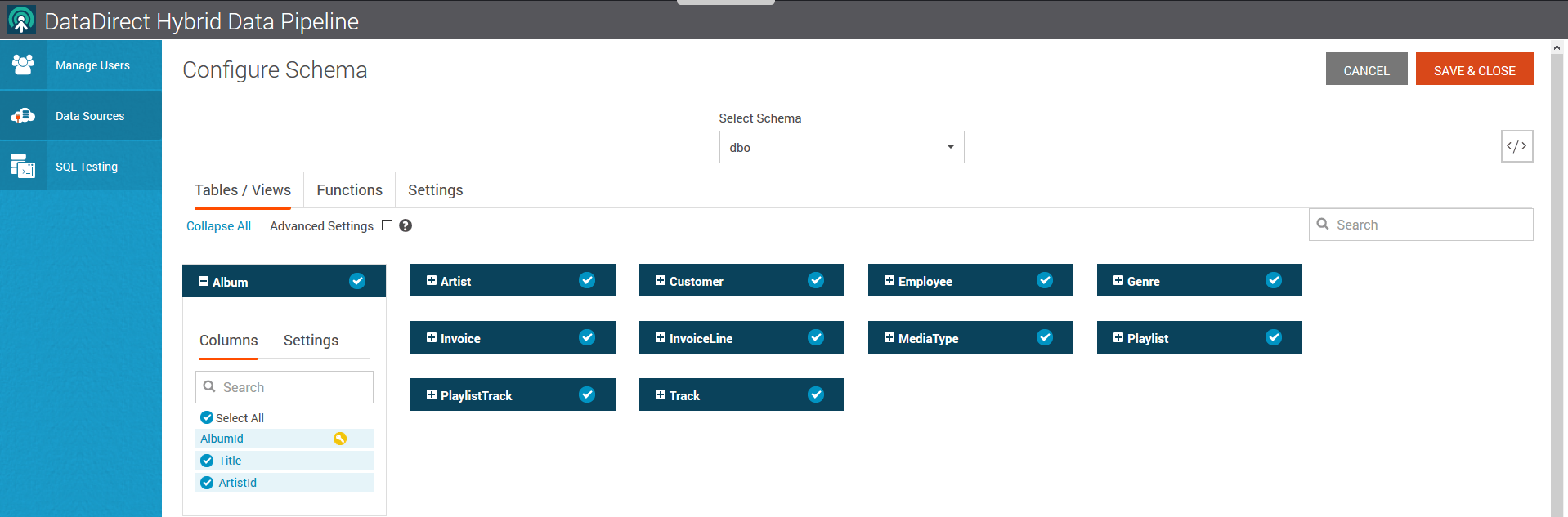Toggle Select All columns checkmark
The height and width of the screenshot is (517, 1568).
207,417
